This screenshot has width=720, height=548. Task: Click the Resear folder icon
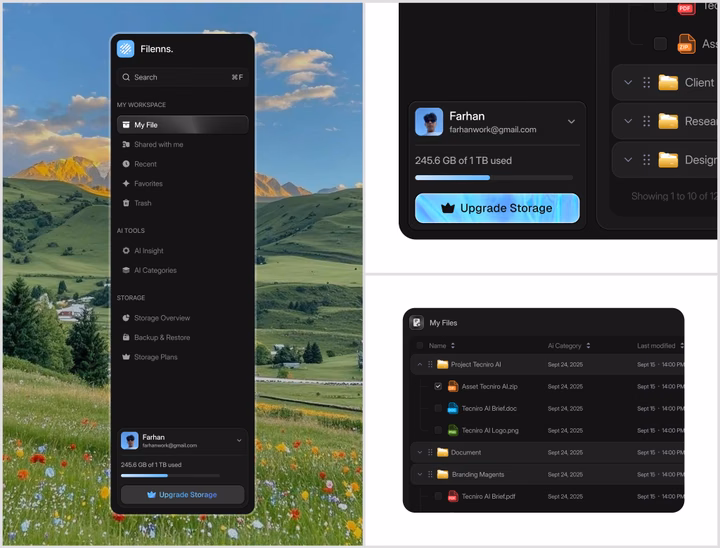(668, 121)
